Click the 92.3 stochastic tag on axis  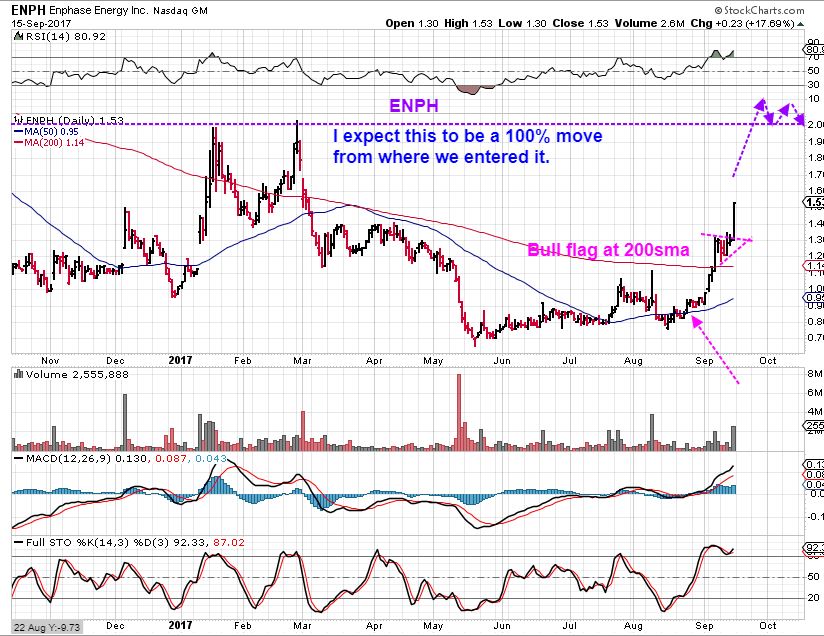[x=813, y=548]
